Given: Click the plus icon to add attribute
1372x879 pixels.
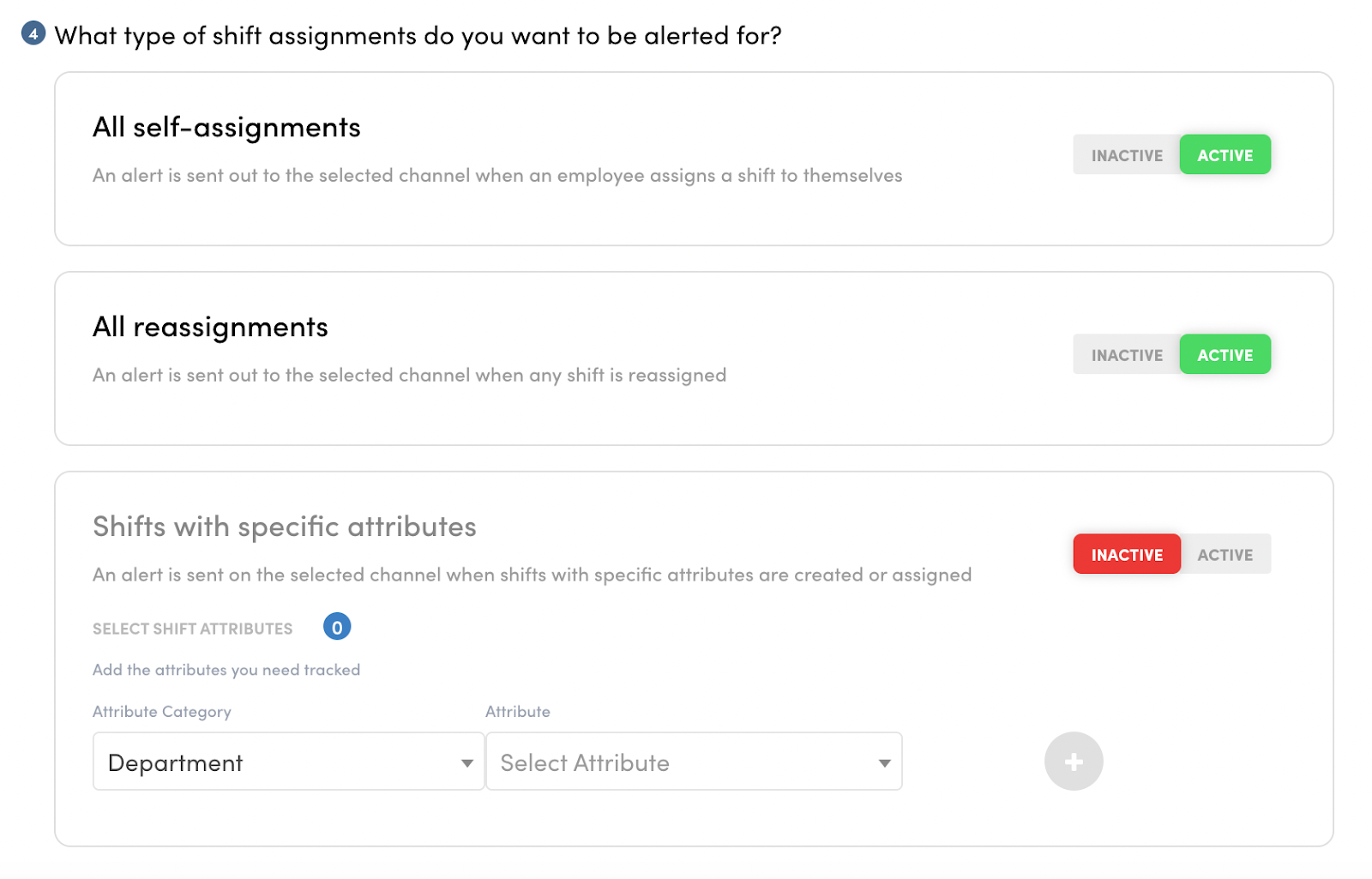Looking at the screenshot, I should pos(1073,761).
